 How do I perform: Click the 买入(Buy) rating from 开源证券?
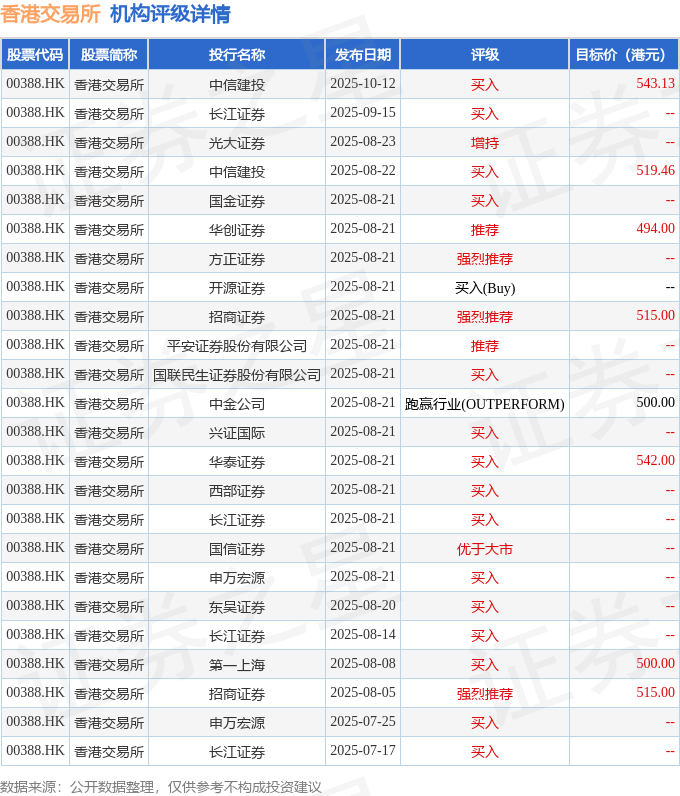[x=485, y=288]
